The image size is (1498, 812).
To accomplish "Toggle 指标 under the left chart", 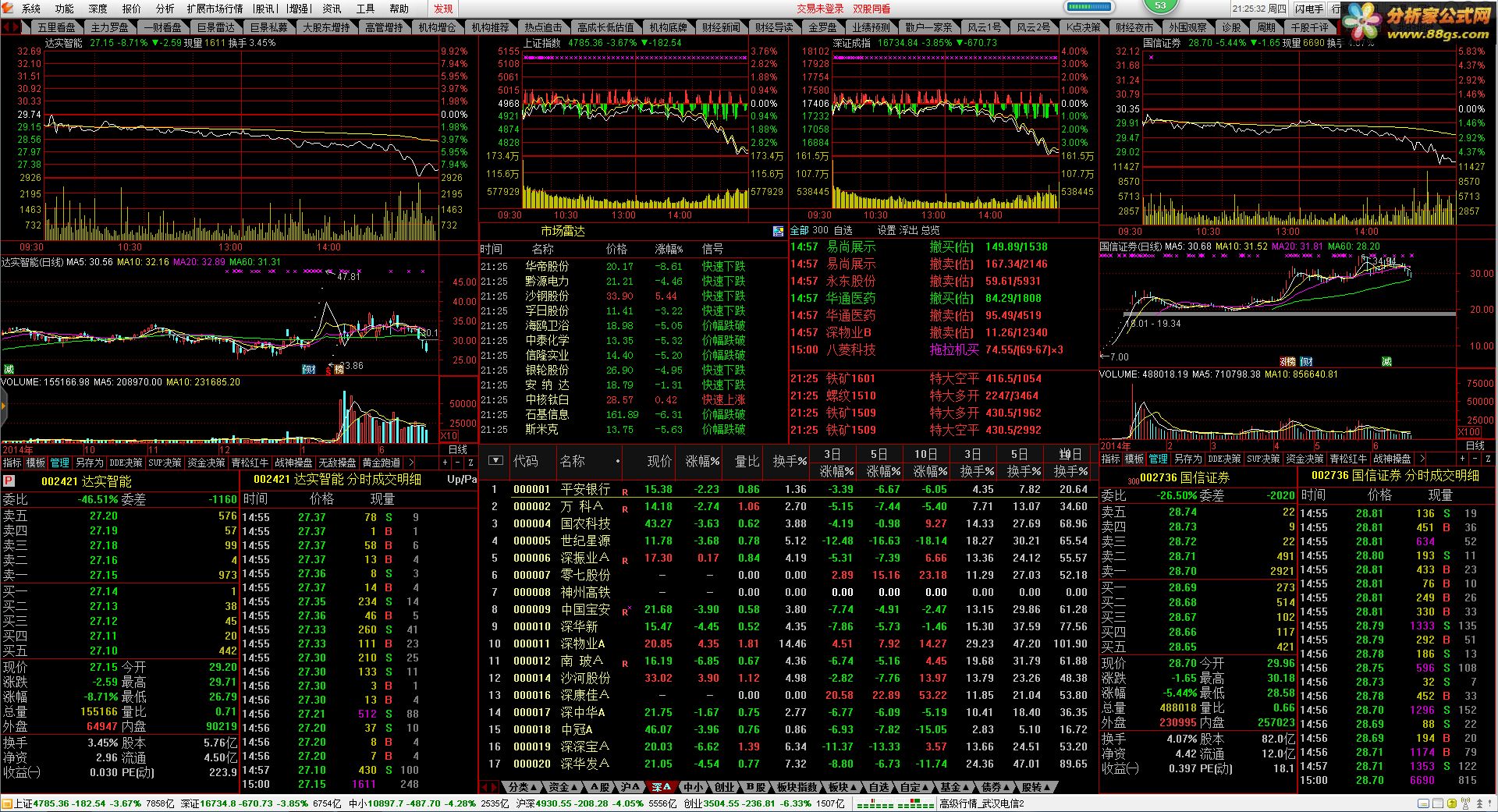I will point(12,463).
